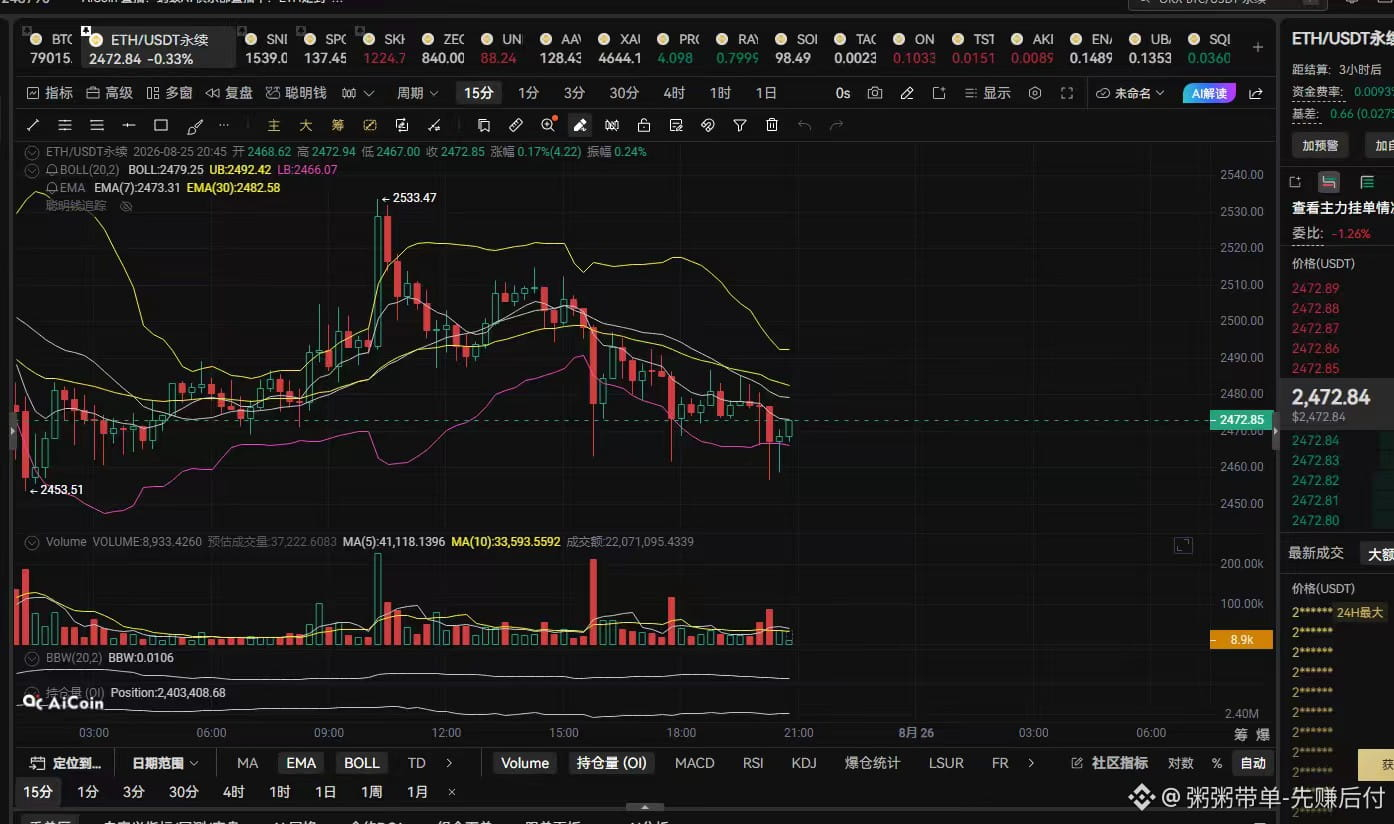Add a new ticker tab with plus
The height and width of the screenshot is (824, 1394).
(1258, 47)
